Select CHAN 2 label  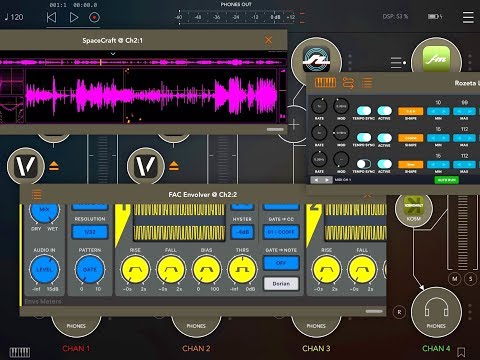pos(196,349)
